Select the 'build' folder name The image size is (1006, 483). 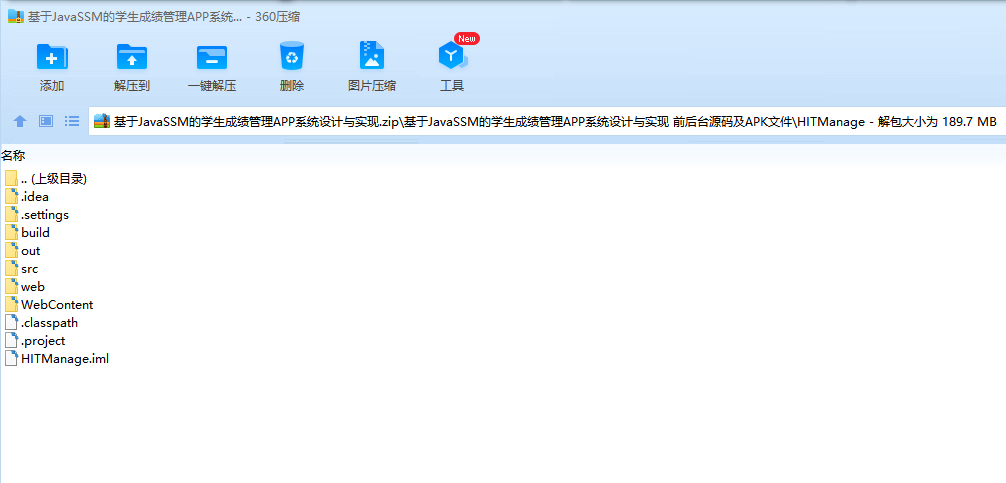tap(35, 233)
